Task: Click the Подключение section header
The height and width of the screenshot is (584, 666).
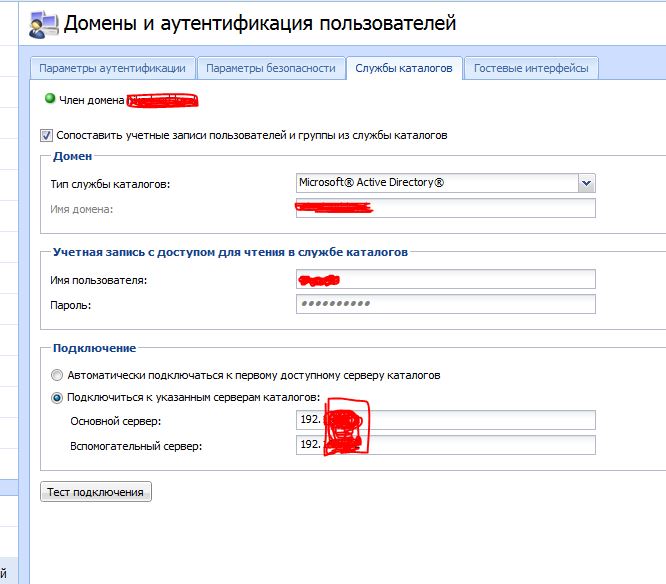Action: click(x=93, y=348)
